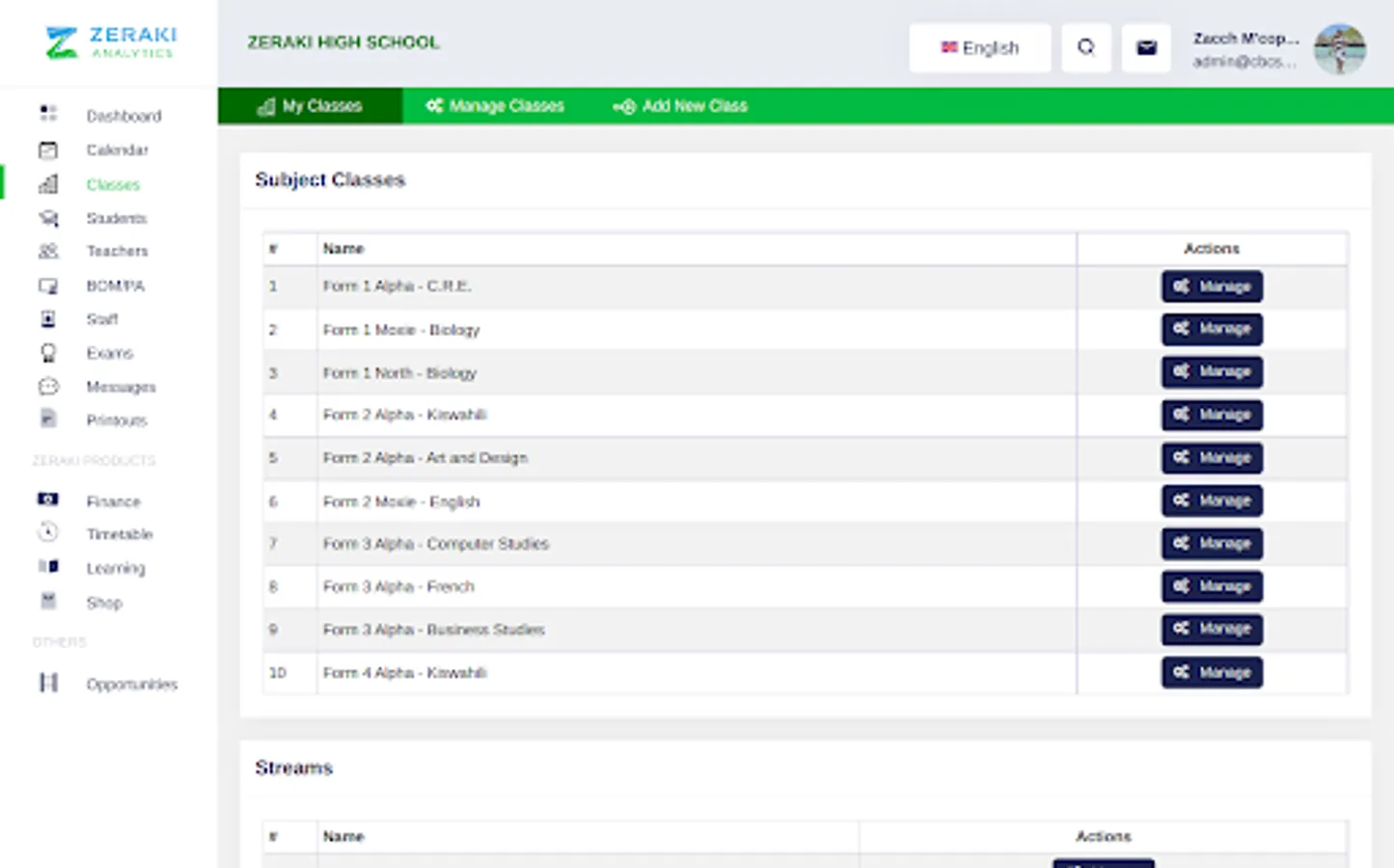Go to Calendar menu item
Screen dimensions: 1394x868
(117, 149)
